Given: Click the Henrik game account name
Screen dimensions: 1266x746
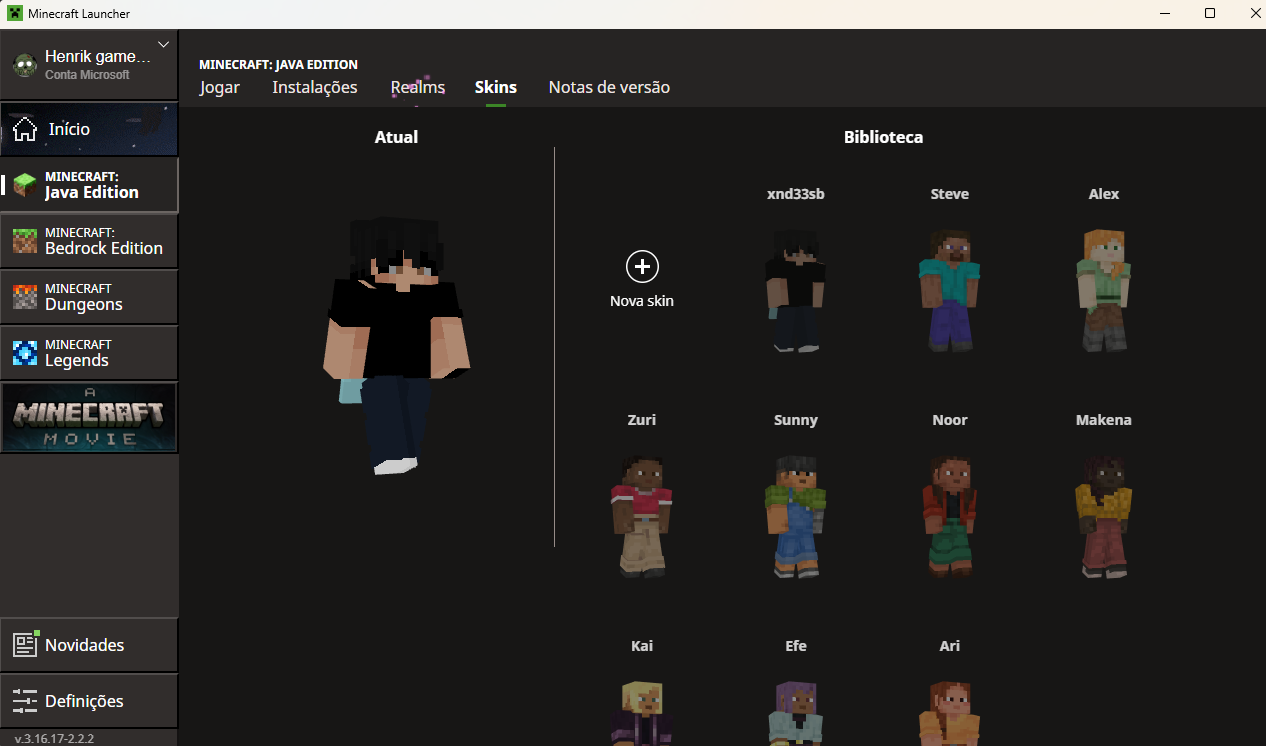Looking at the screenshot, I should [98, 57].
